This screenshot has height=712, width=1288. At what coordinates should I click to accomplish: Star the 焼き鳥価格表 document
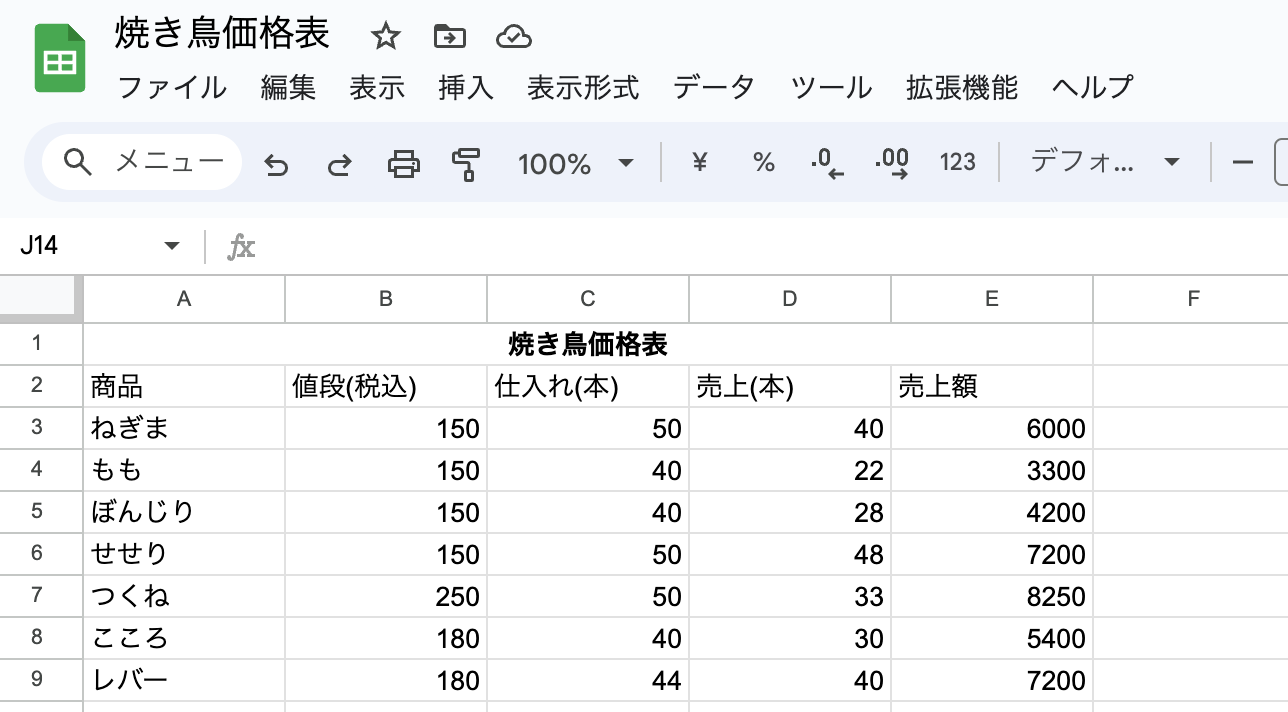[385, 37]
